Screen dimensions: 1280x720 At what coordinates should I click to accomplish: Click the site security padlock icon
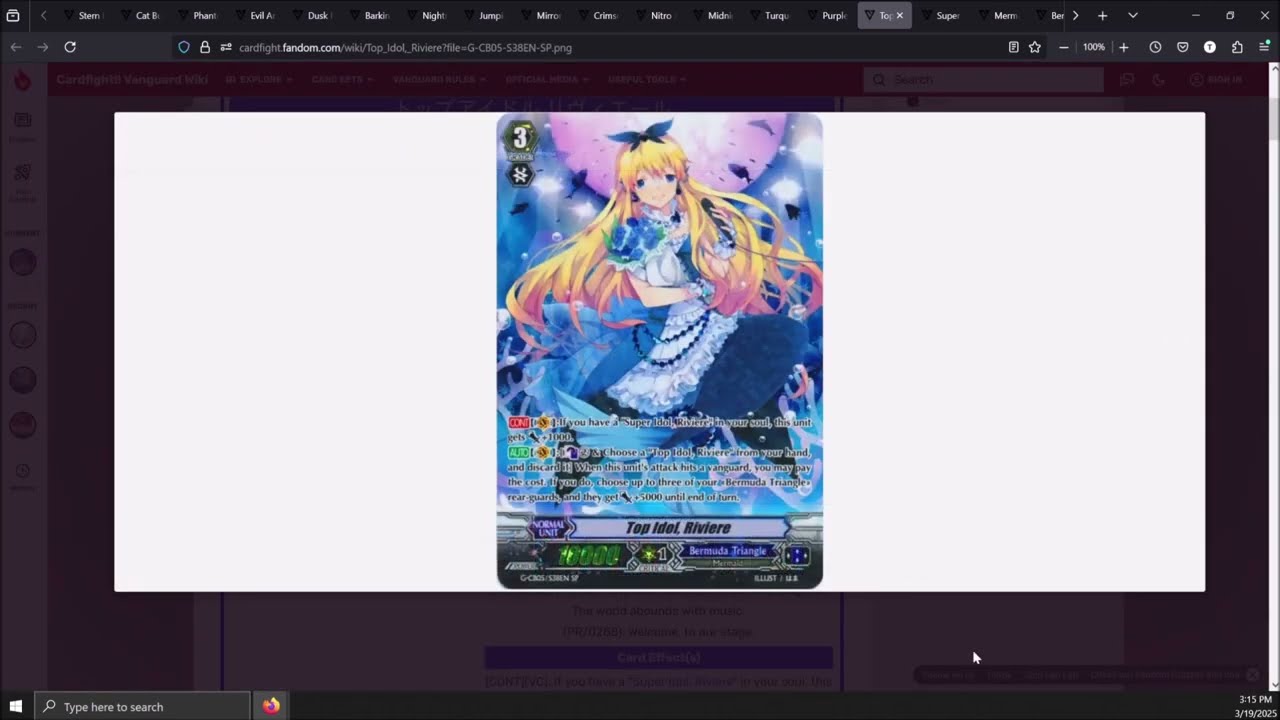coord(205,47)
